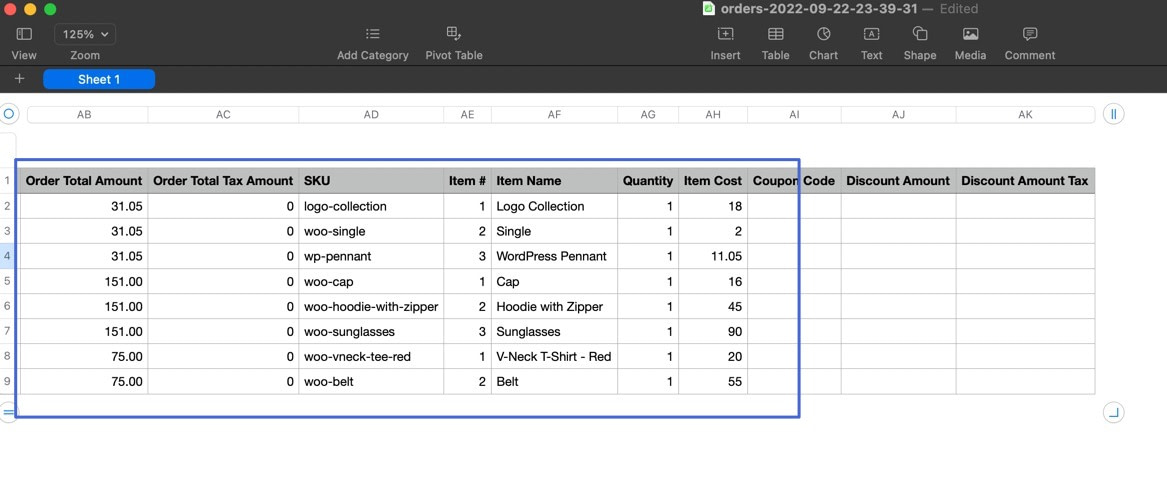The height and width of the screenshot is (497, 1167).
Task: Select the Belt item name cell
Action: (554, 382)
